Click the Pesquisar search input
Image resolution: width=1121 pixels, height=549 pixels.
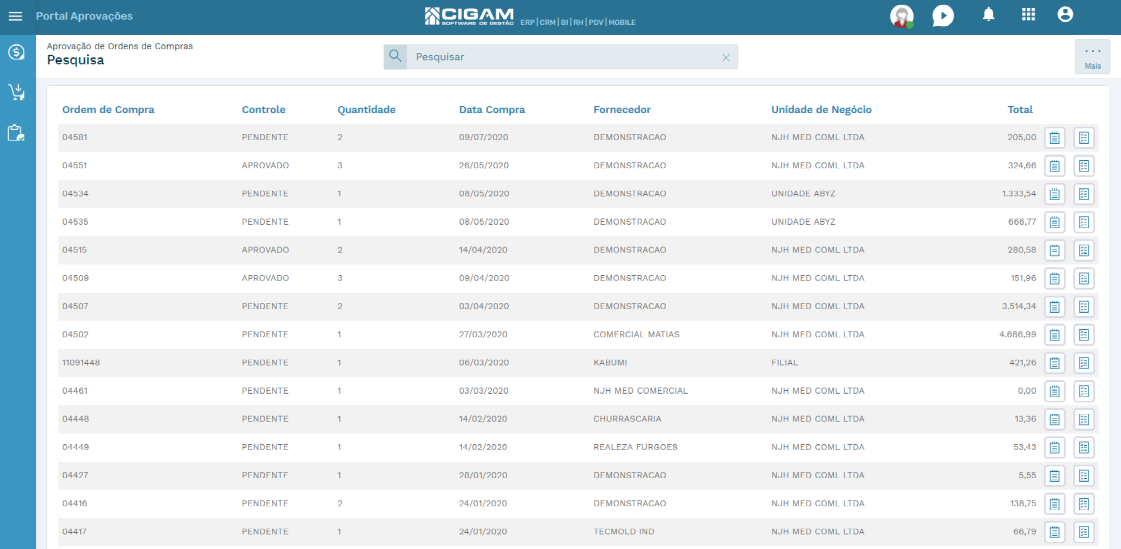(565, 56)
